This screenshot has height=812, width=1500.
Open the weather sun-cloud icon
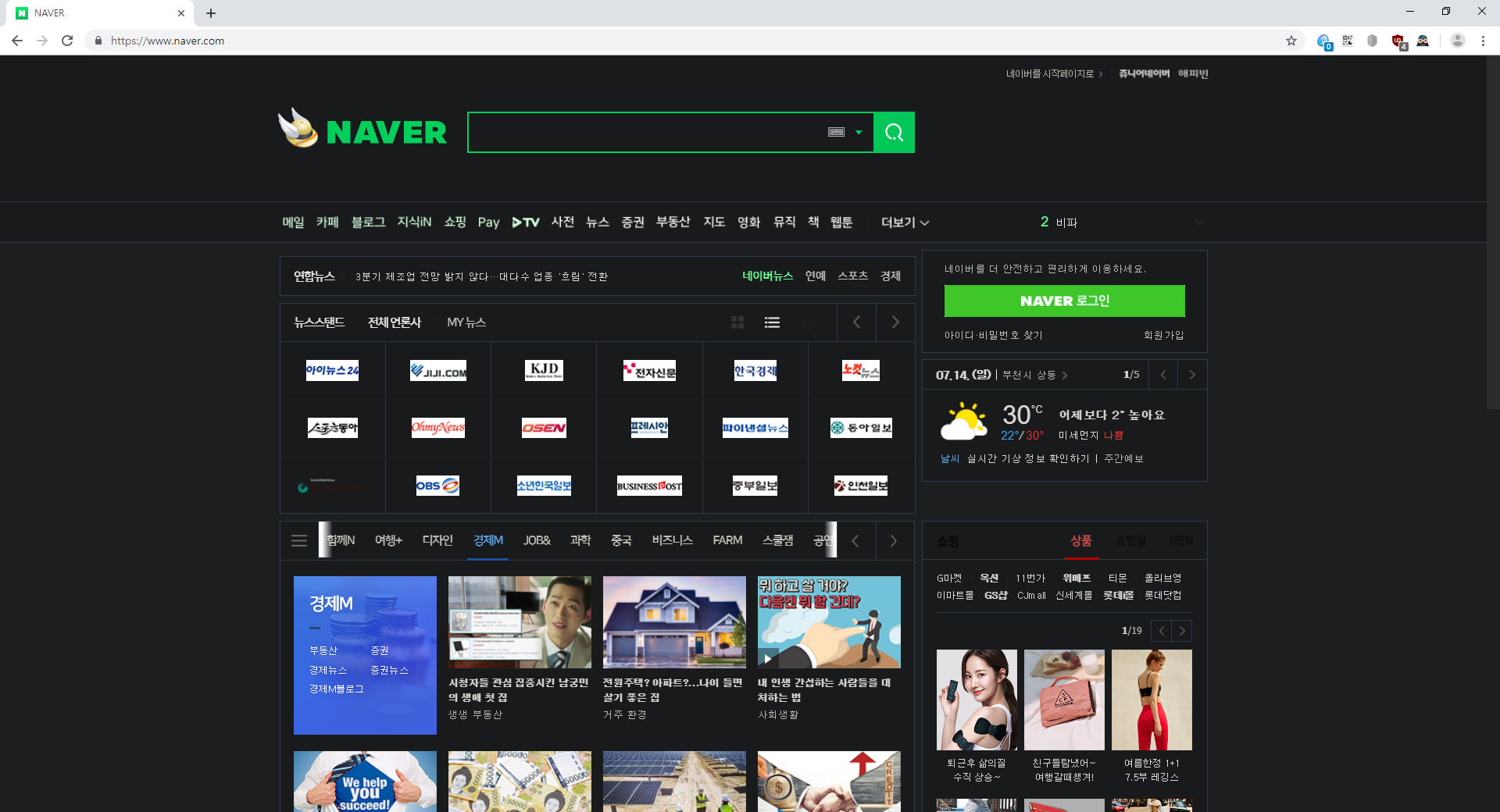tap(964, 422)
